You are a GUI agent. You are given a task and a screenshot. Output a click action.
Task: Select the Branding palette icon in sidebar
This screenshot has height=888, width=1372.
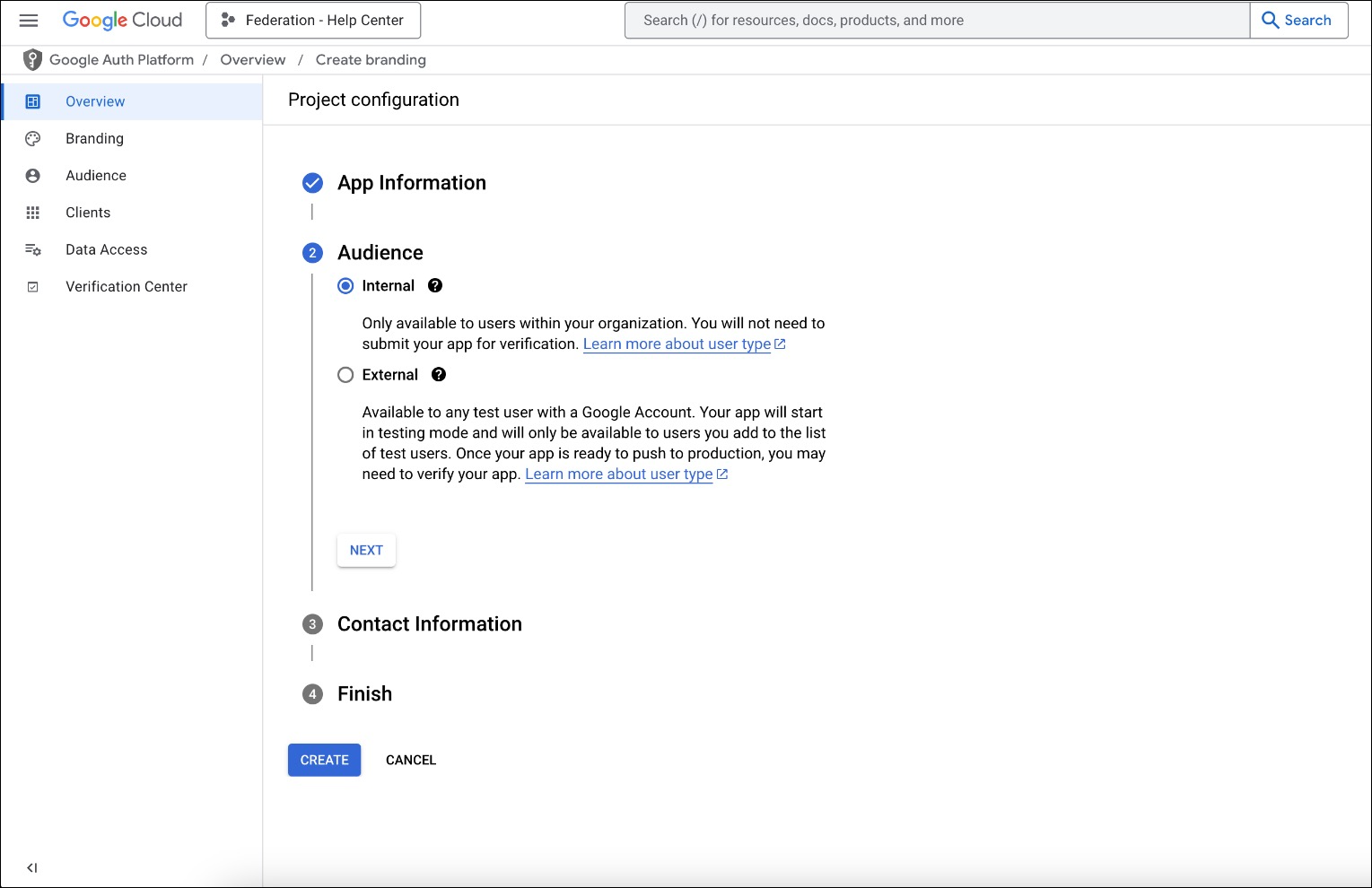pos(32,138)
